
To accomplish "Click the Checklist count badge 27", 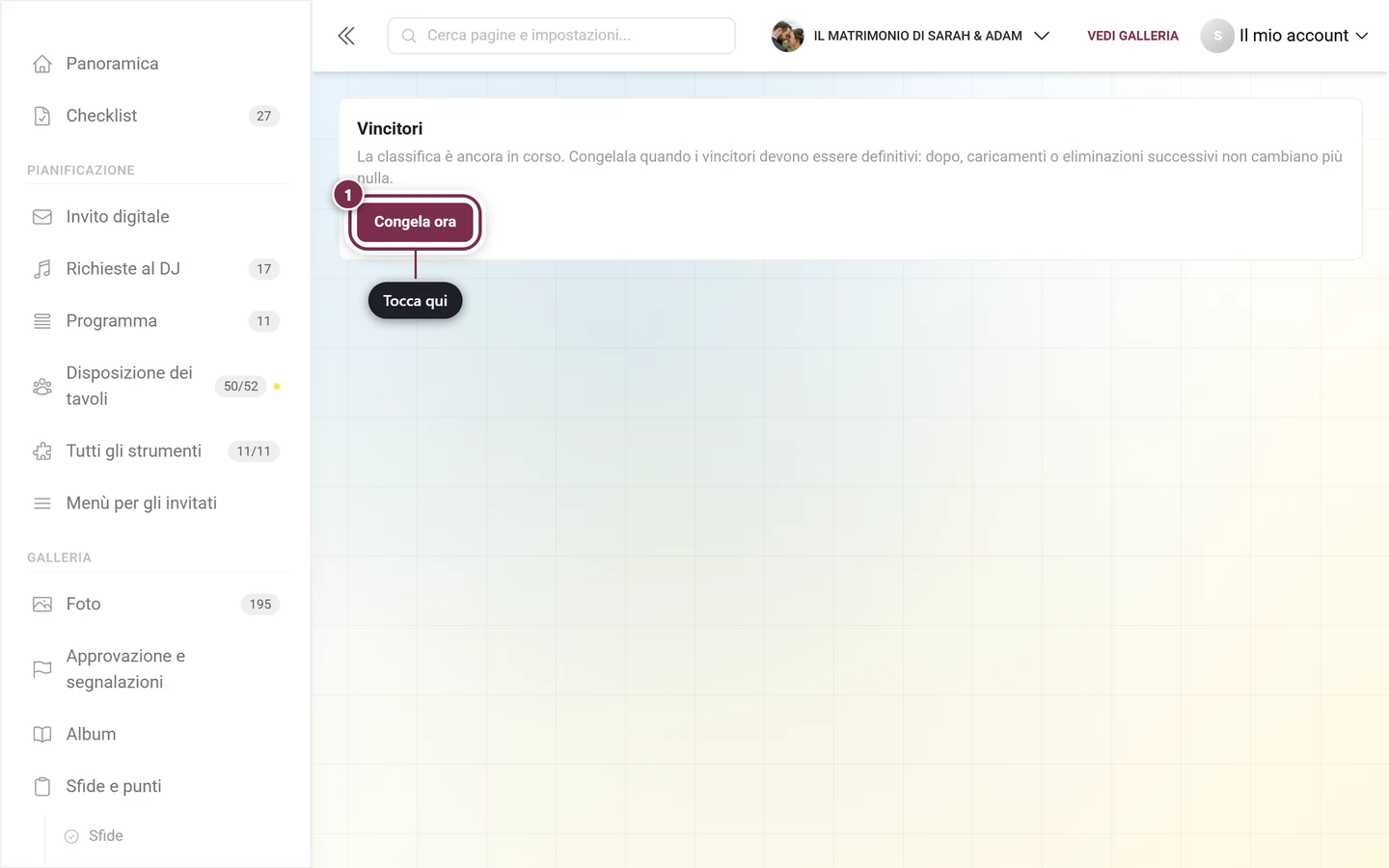I will [x=264, y=116].
